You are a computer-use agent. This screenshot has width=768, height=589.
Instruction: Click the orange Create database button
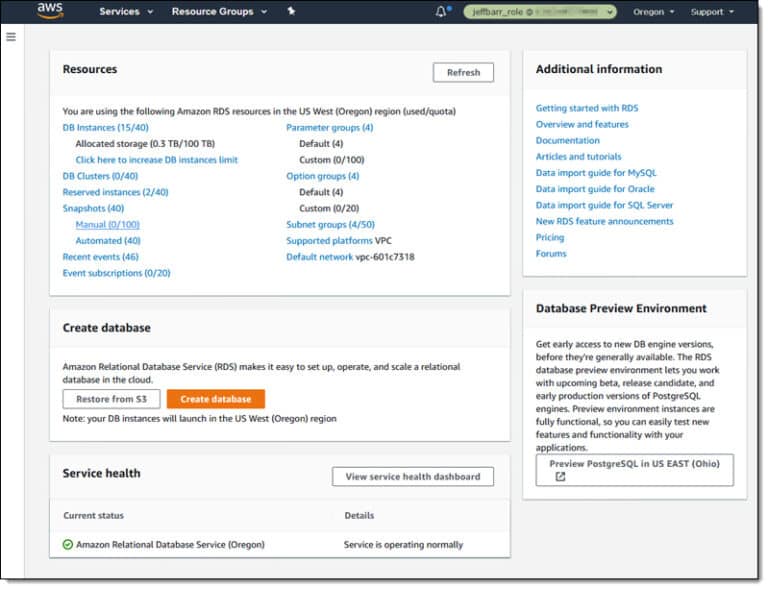tap(216, 399)
